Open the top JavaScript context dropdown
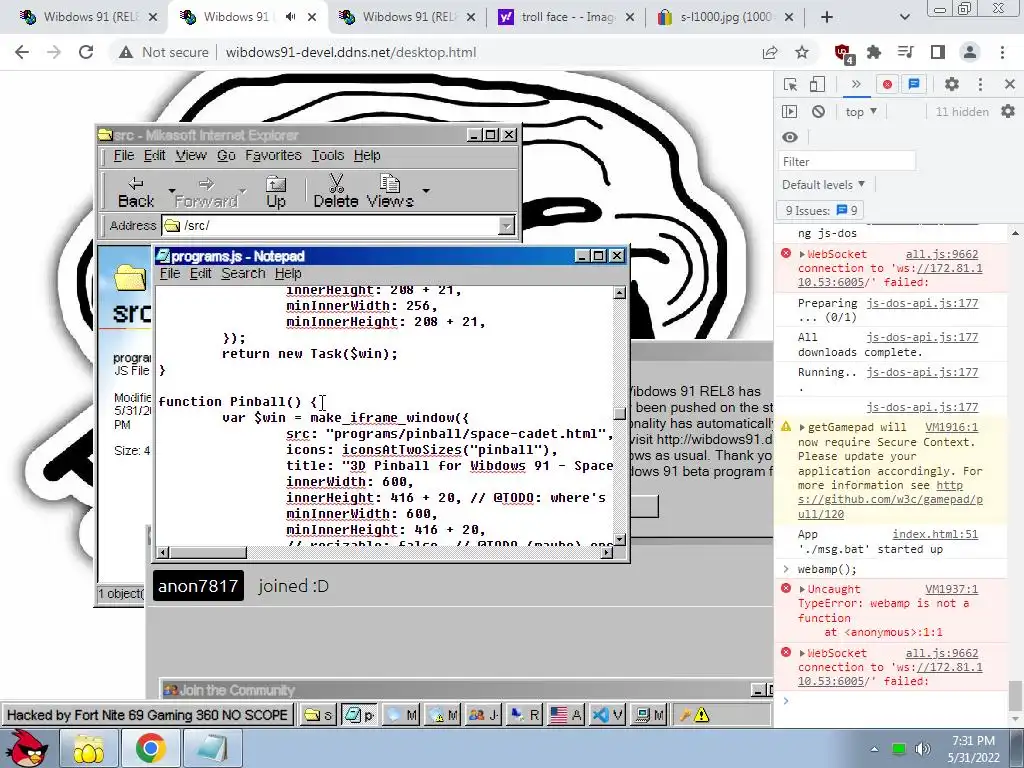The height and width of the screenshot is (768, 1024). pos(861,112)
